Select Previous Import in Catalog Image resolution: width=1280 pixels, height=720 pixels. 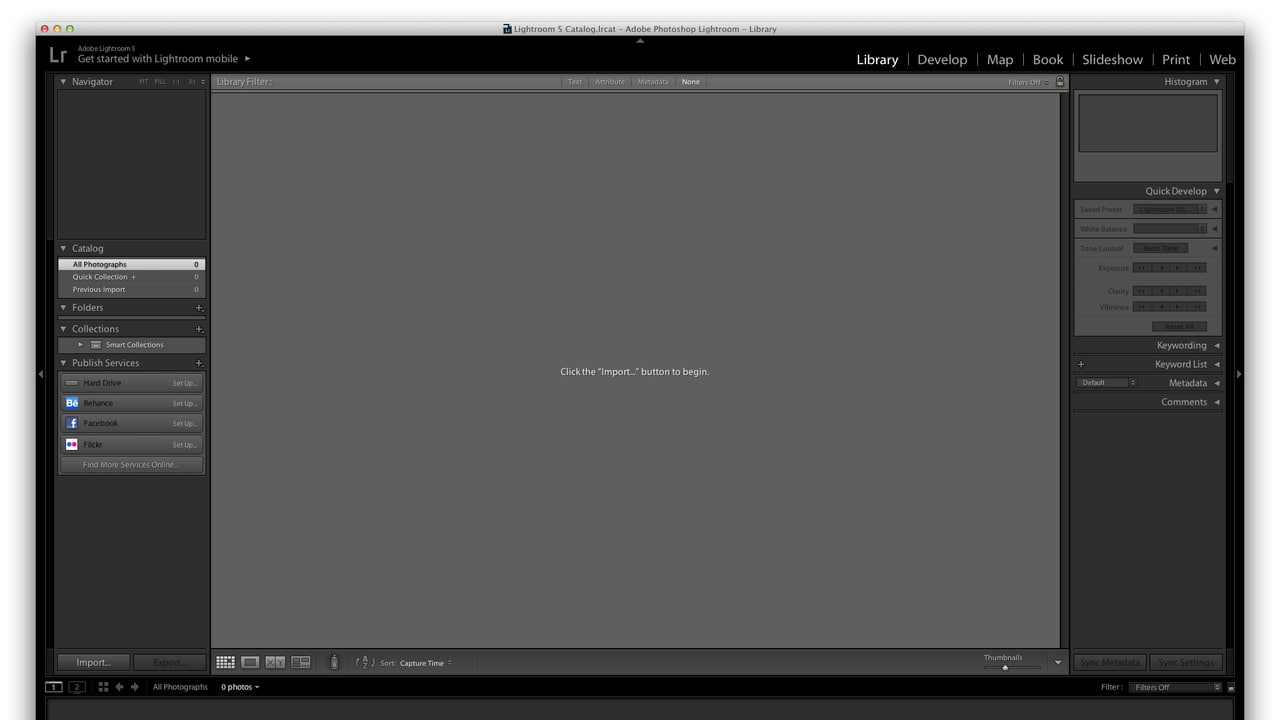pyautogui.click(x=131, y=289)
